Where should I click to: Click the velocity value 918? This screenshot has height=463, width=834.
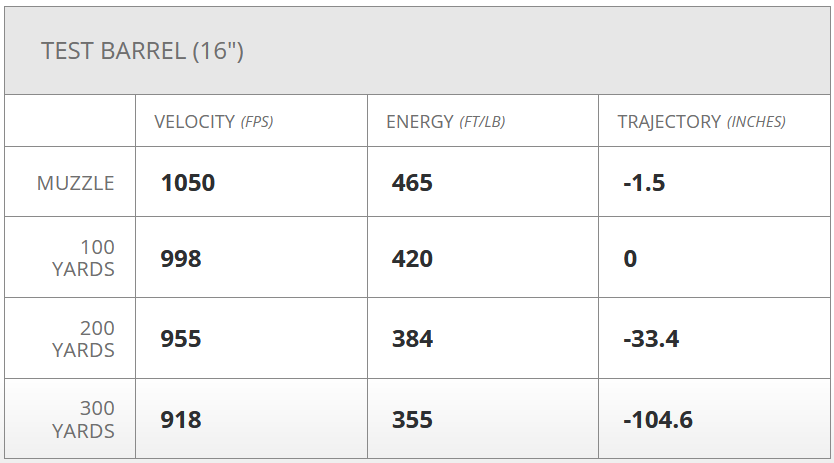point(181,420)
